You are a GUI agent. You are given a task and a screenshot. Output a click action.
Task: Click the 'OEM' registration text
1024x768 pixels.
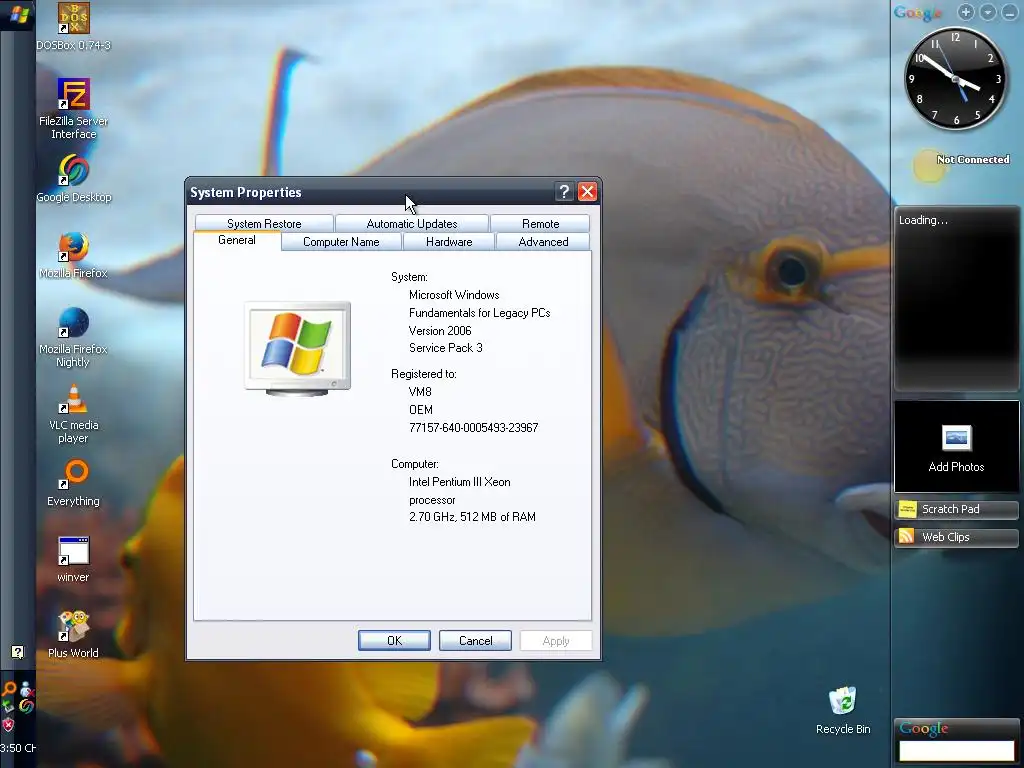coord(421,409)
